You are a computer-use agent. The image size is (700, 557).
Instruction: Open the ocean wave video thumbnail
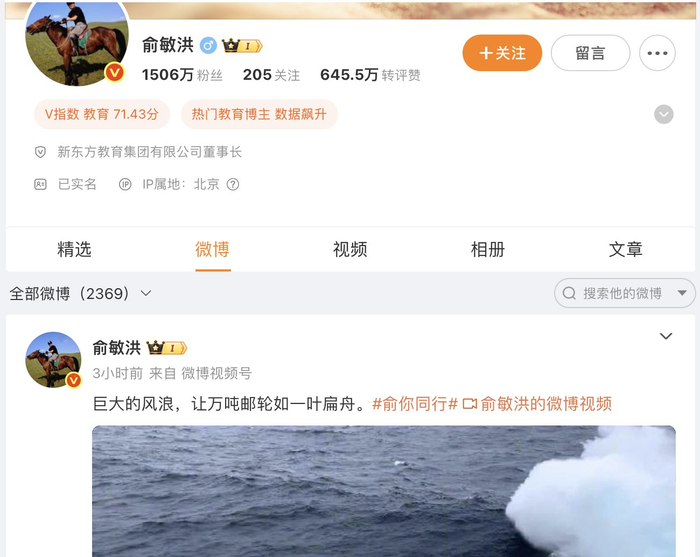(x=383, y=491)
